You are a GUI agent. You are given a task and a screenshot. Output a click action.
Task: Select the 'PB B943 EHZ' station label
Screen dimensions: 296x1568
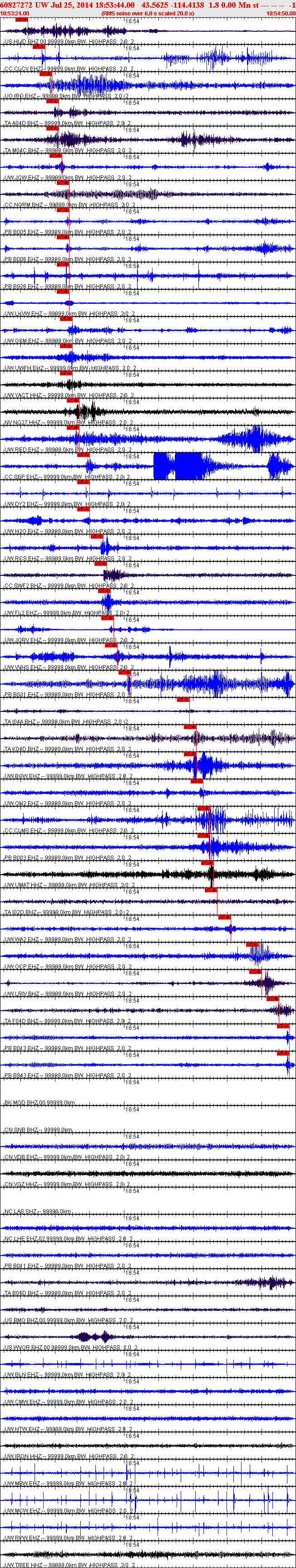click(x=22, y=1076)
